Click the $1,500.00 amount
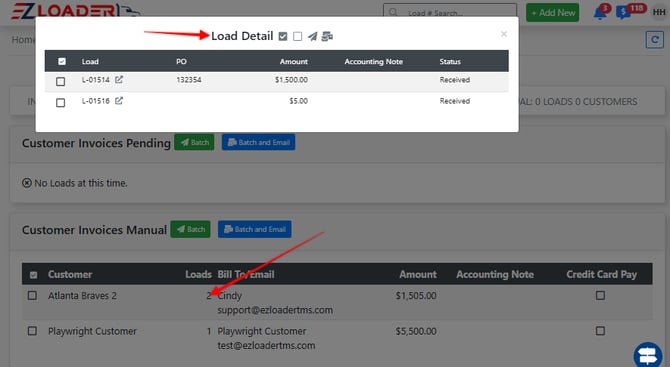Viewport: 670px width, 367px height. pos(291,80)
